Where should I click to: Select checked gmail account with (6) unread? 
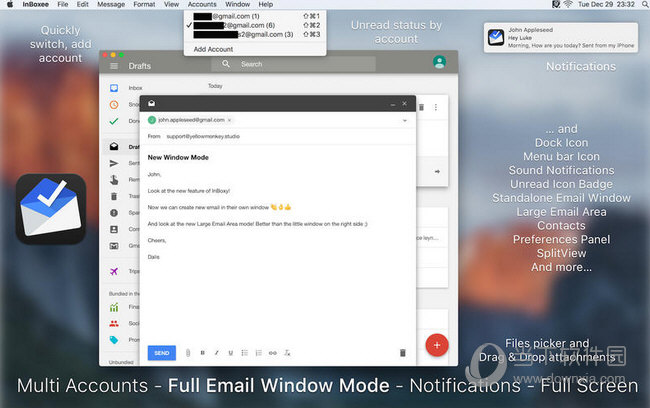255,25
